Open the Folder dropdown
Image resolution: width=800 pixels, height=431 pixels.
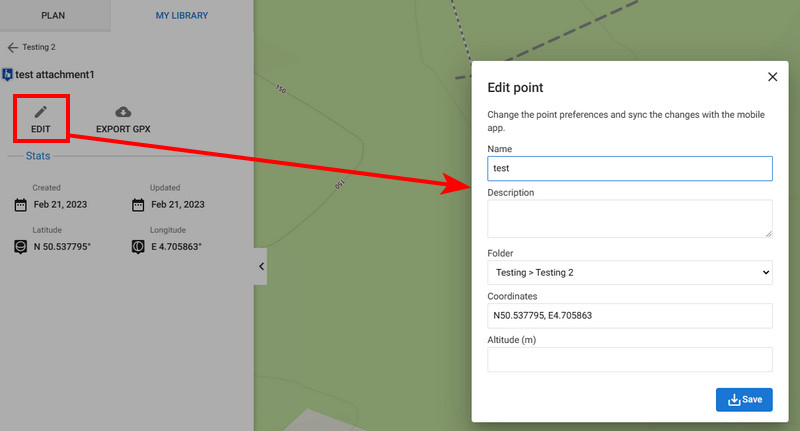pyautogui.click(x=629, y=272)
